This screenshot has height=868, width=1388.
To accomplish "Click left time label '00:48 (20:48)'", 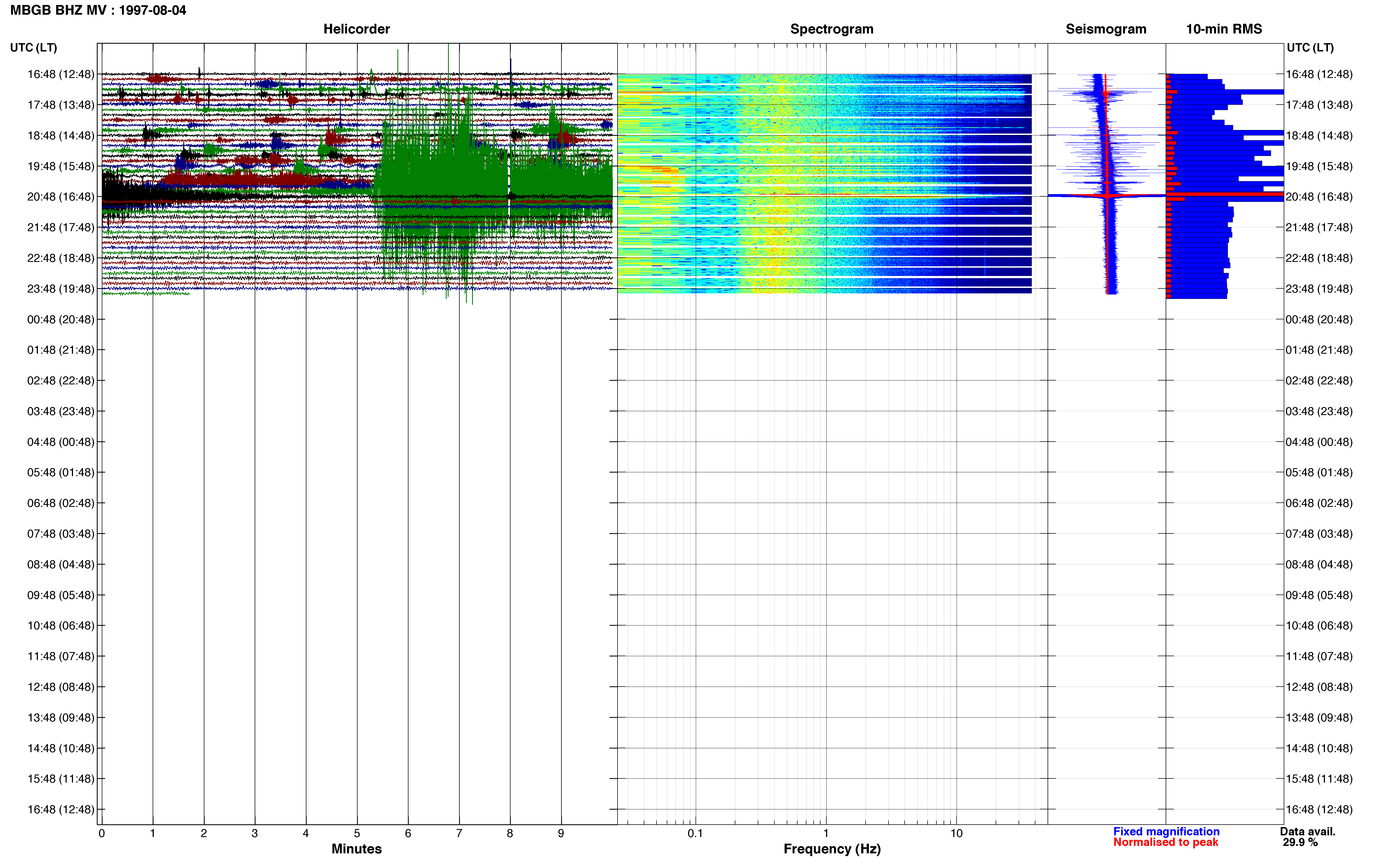I will [x=61, y=319].
